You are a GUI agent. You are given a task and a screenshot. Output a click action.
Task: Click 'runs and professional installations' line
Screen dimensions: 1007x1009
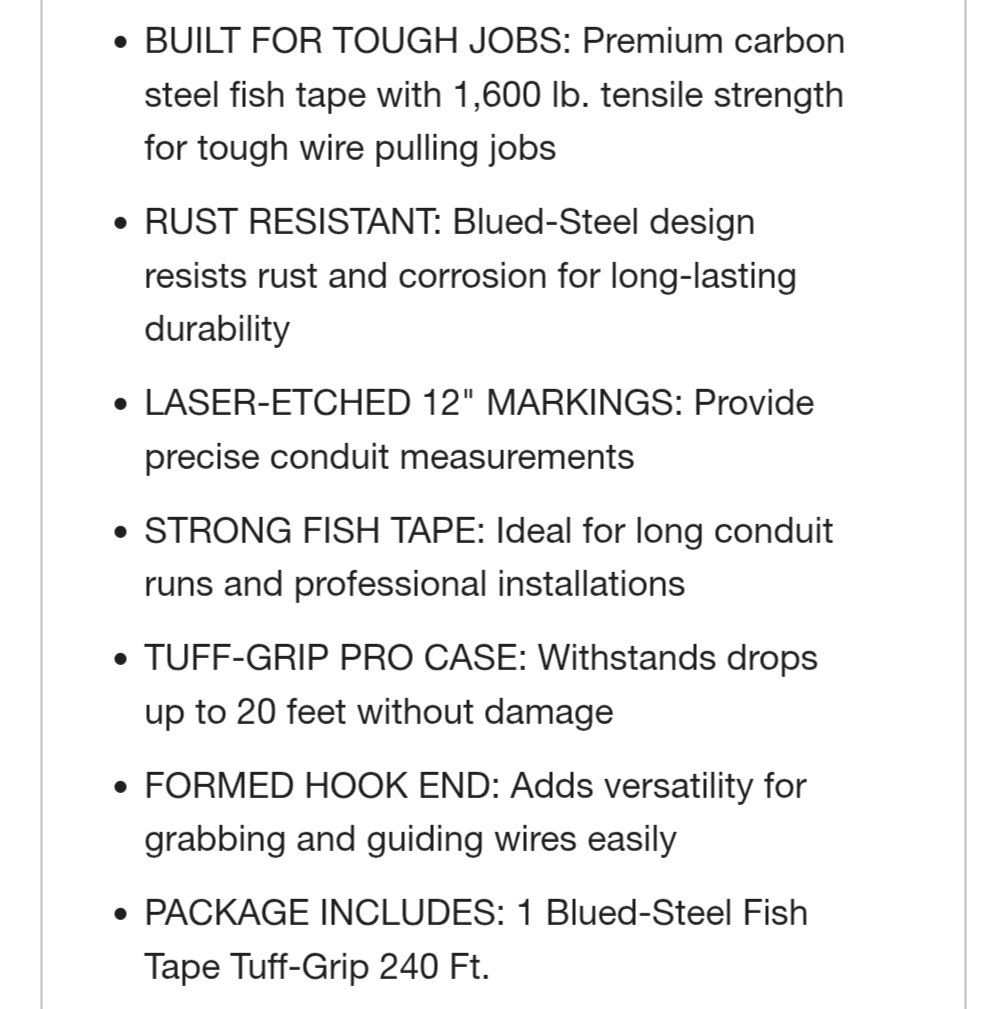tap(415, 584)
